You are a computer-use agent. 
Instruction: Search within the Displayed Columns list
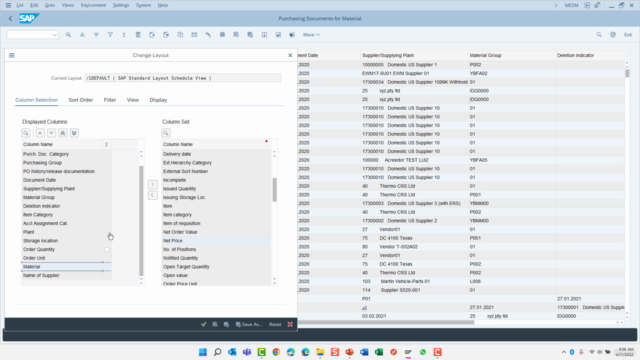26,133
